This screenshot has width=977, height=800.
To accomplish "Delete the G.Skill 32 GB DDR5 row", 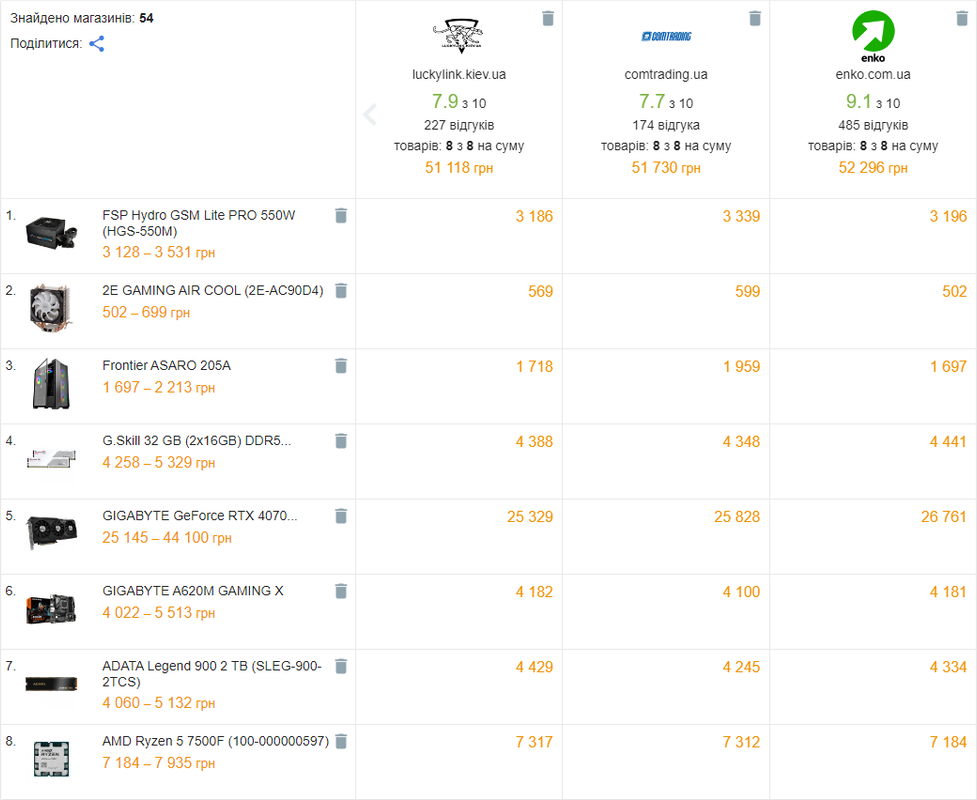I will pyautogui.click(x=341, y=441).
